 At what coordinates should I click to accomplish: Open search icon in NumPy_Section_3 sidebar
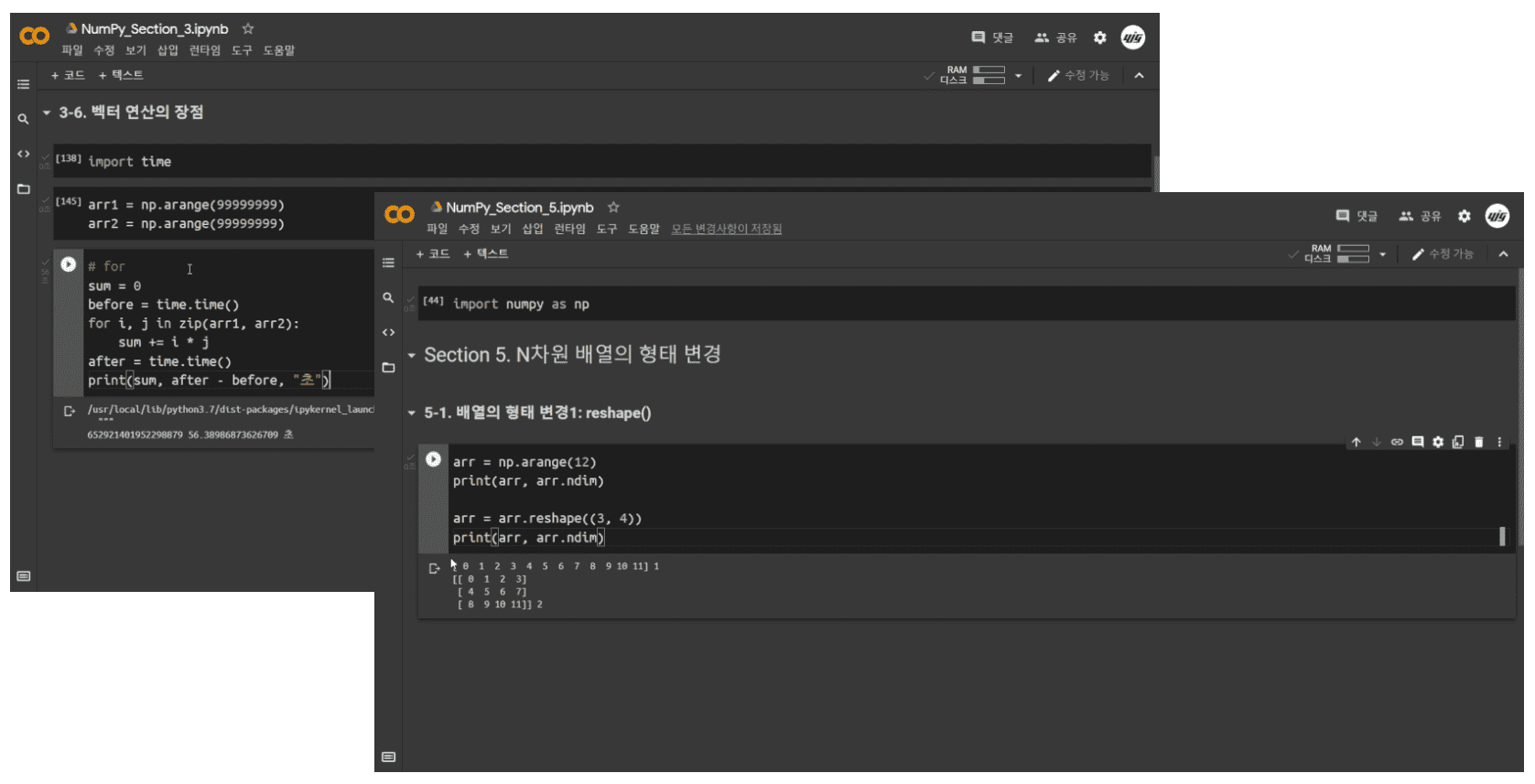coord(23,119)
